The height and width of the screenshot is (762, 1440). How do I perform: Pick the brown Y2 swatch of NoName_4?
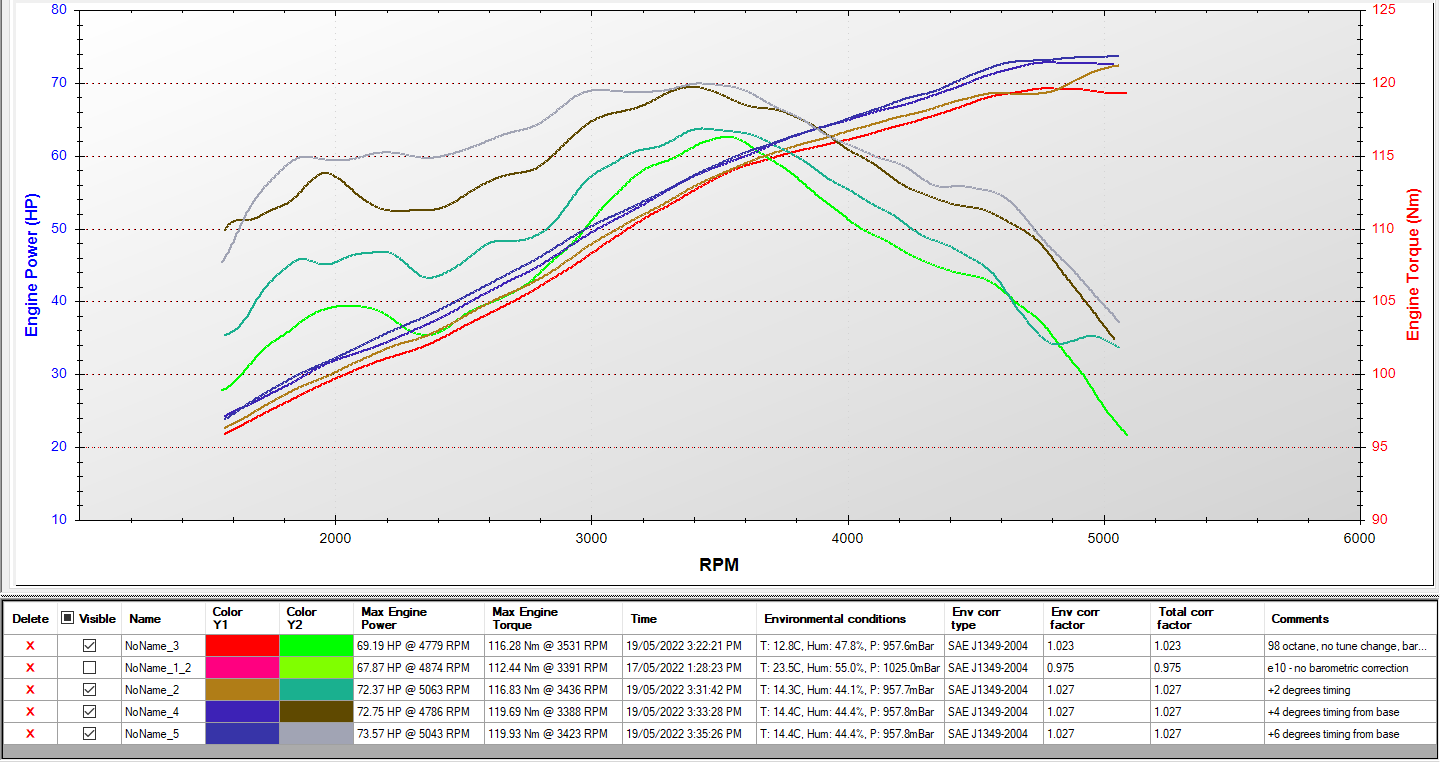pyautogui.click(x=317, y=712)
